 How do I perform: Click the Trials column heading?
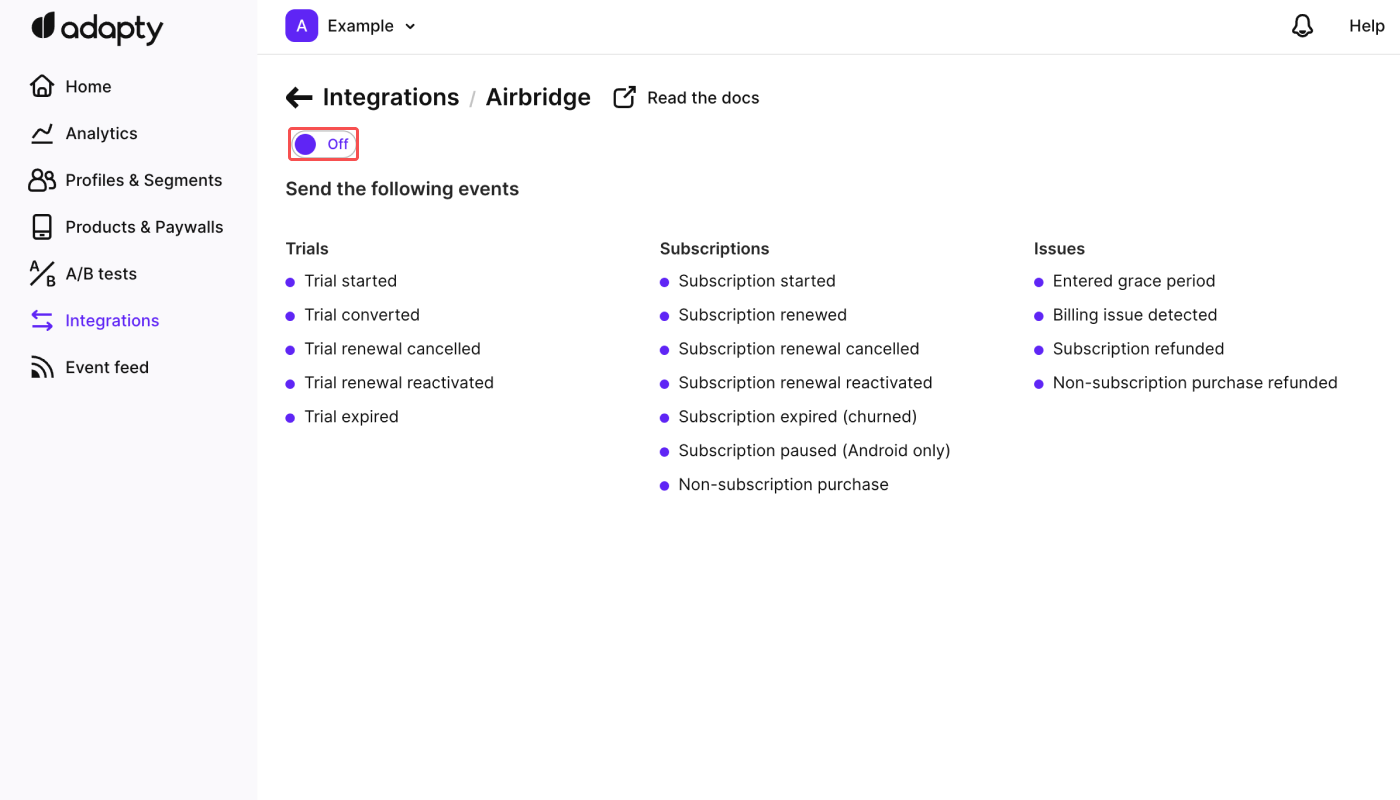(307, 249)
